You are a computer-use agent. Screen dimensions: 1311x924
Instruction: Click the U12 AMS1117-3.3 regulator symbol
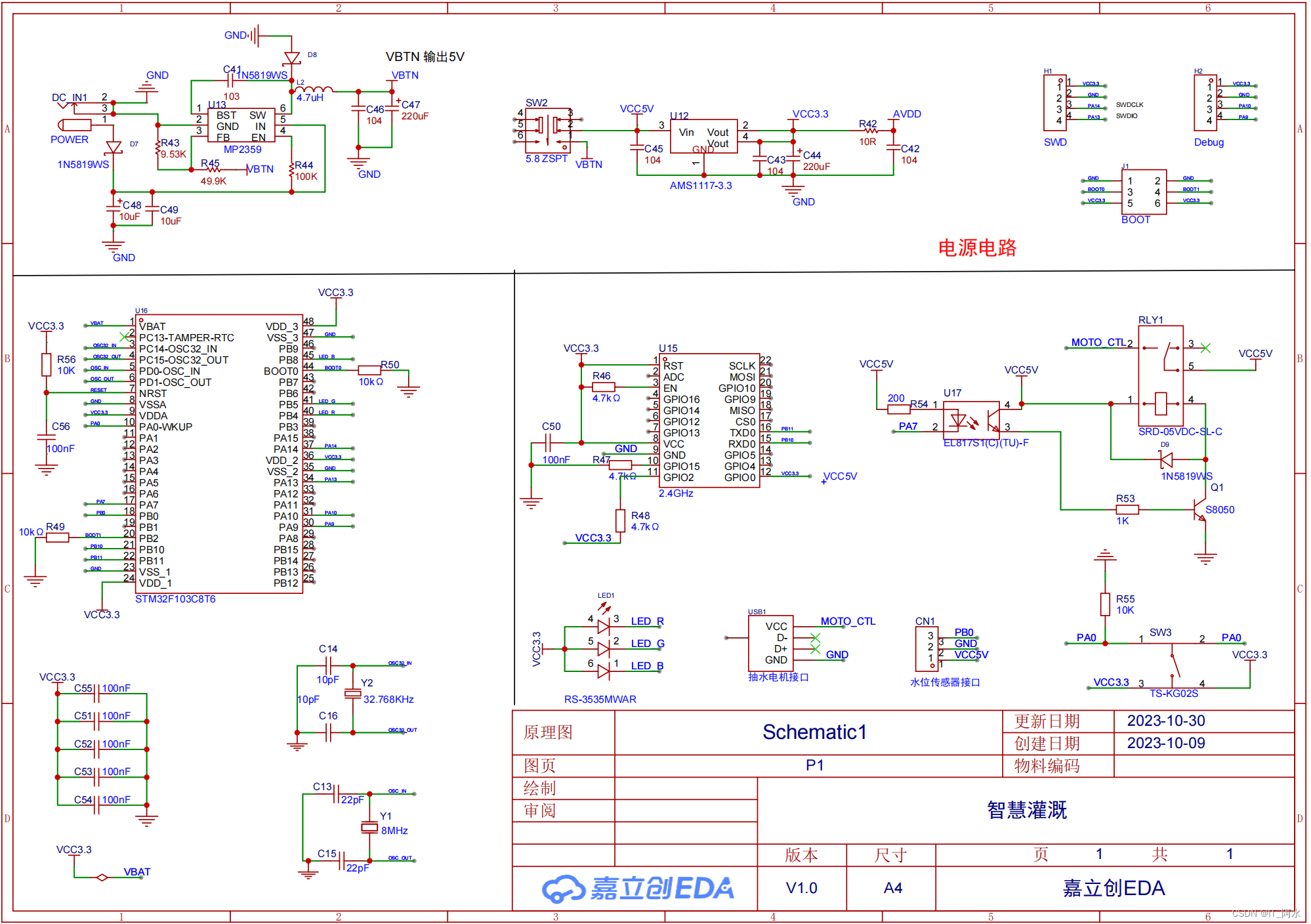pyautogui.click(x=703, y=136)
